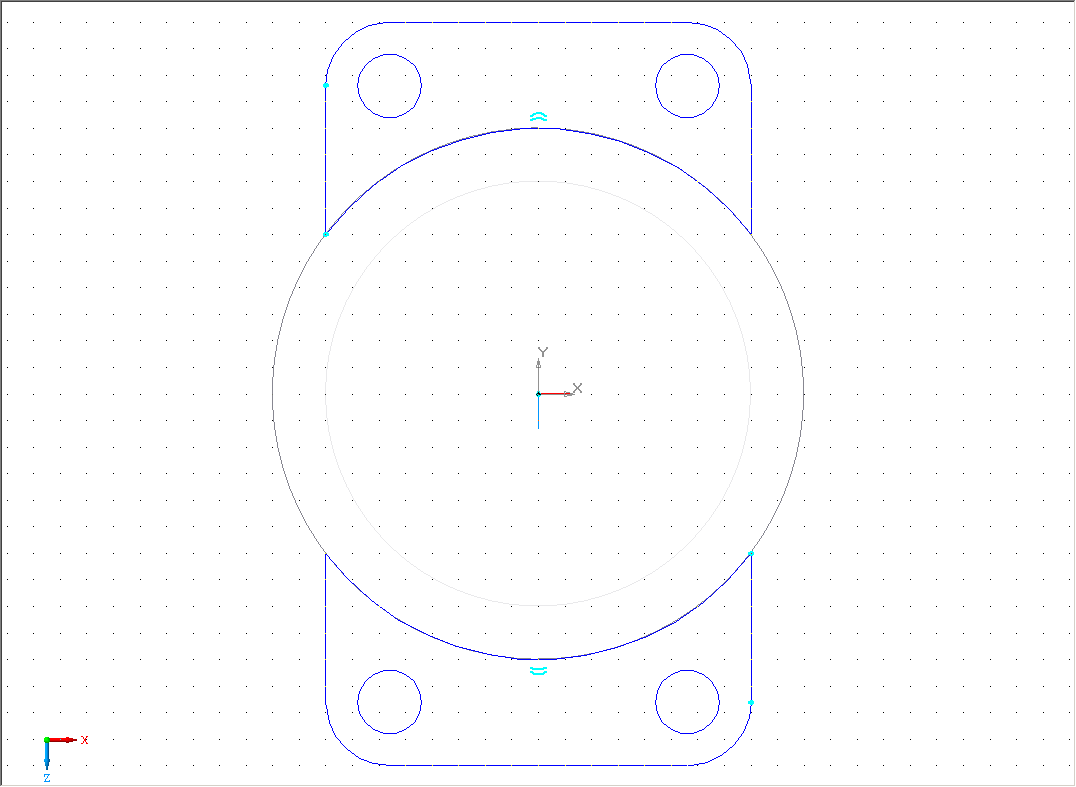Select the bottom-left rounded corner arc

(x=343, y=747)
